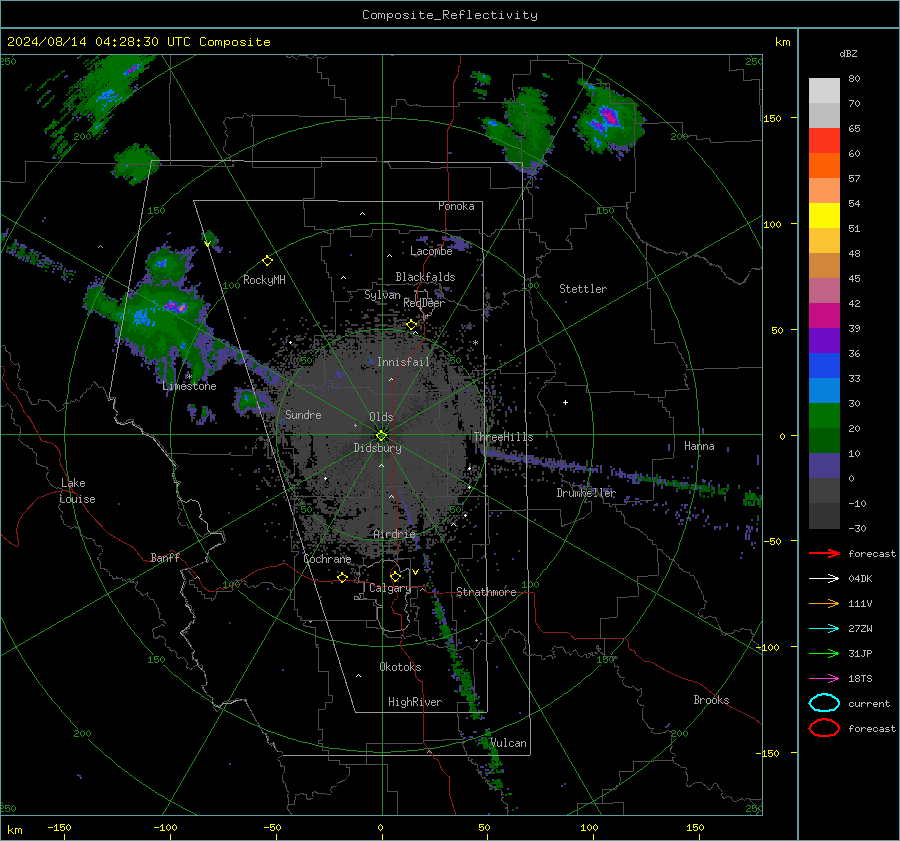Click the Airdrie city label
Viewport: 900px width, 841px height.
[394, 534]
